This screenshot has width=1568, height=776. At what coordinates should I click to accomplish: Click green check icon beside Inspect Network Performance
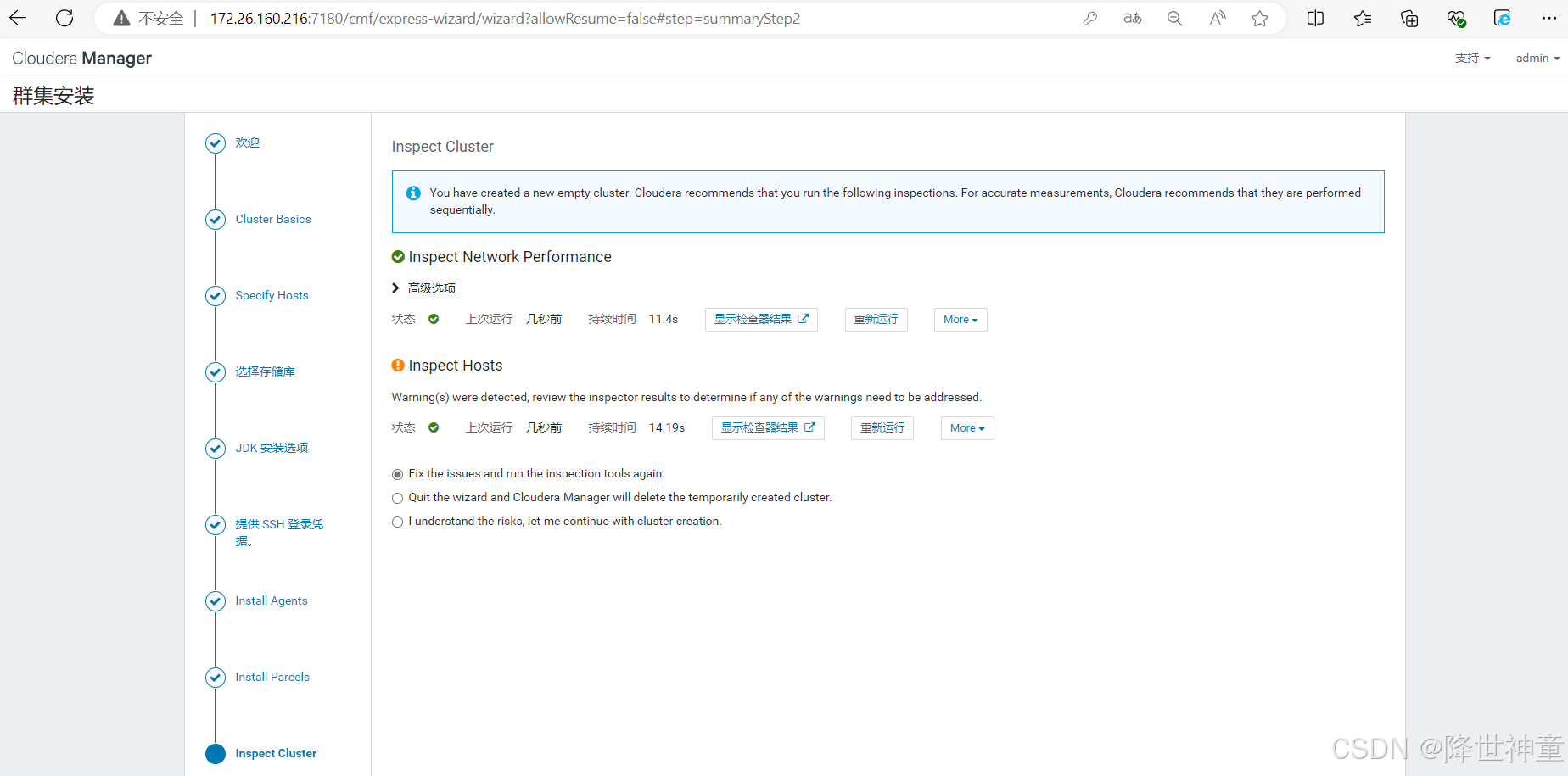(398, 257)
